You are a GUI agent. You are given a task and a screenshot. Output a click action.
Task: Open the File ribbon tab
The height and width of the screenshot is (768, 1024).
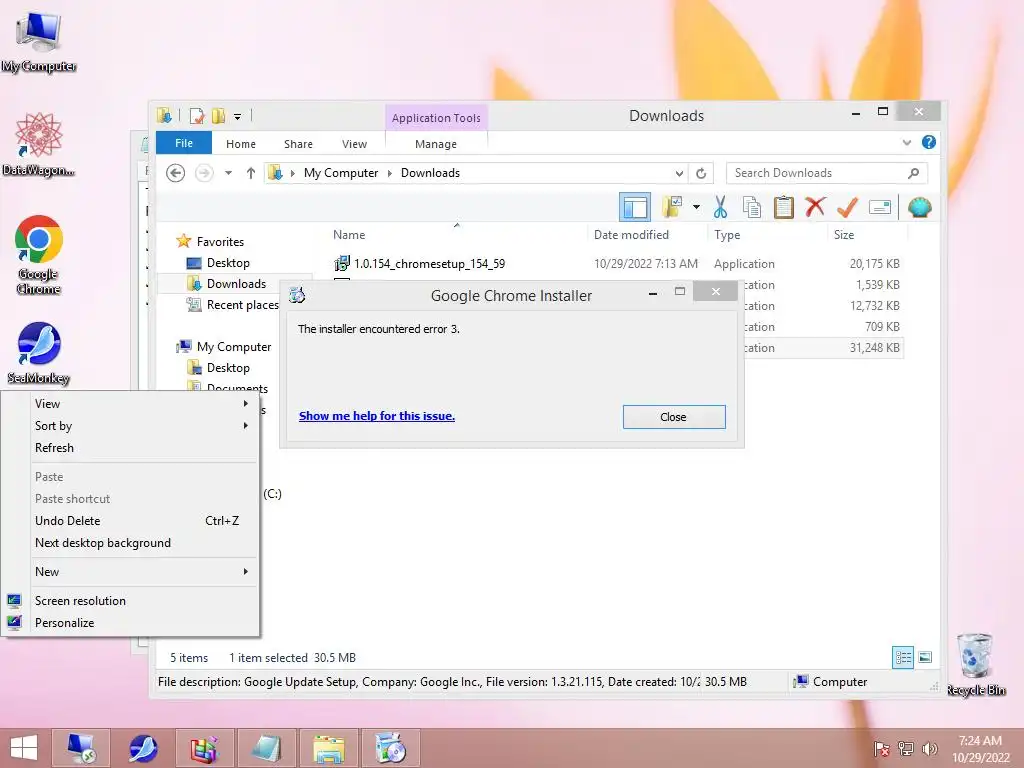click(184, 143)
